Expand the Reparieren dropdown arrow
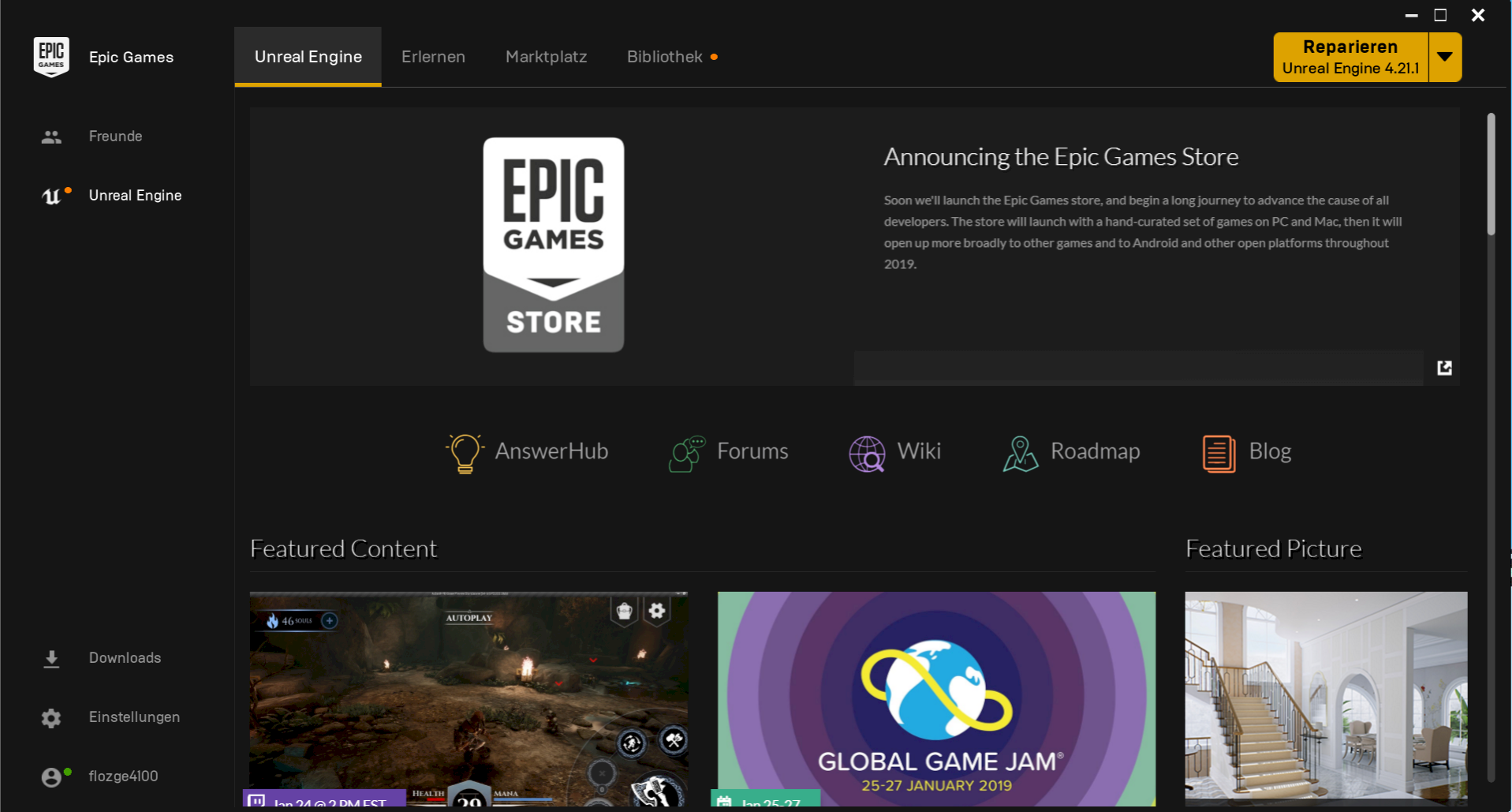This screenshot has height=812, width=1512. pos(1445,57)
